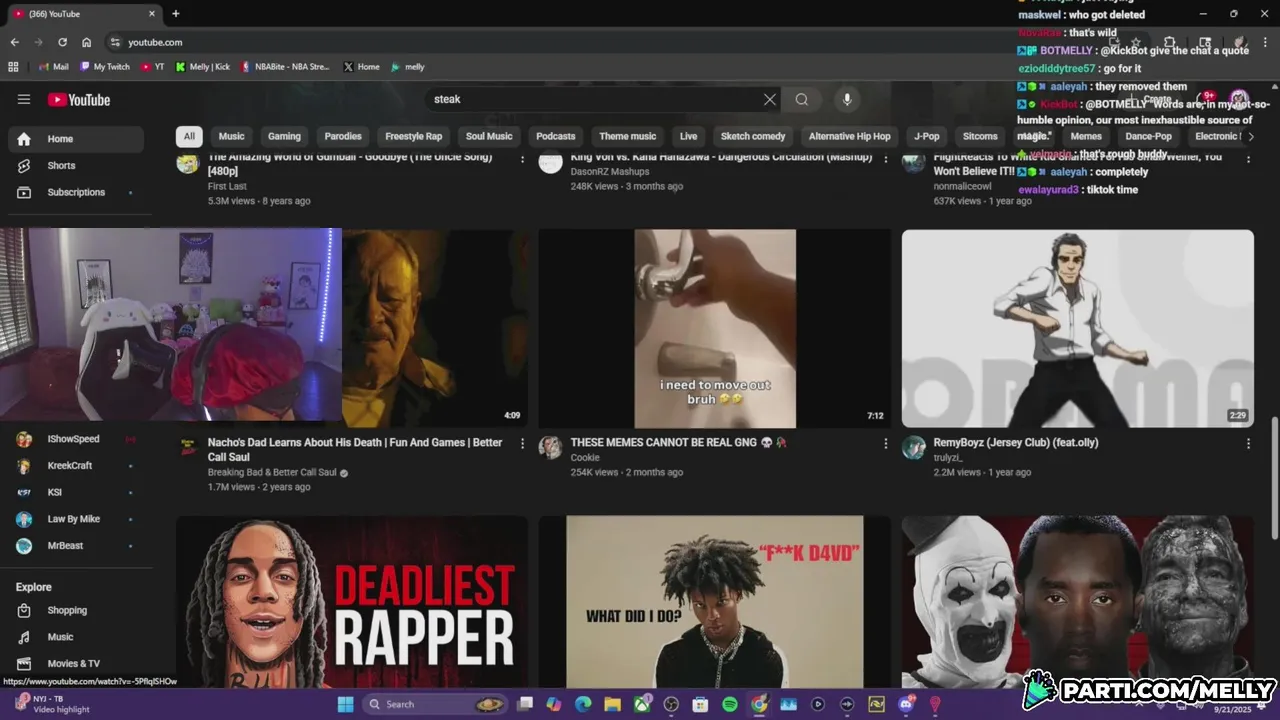The width and height of the screenshot is (1280, 720).
Task: Open KSI subscription in sidebar
Action: [76, 492]
